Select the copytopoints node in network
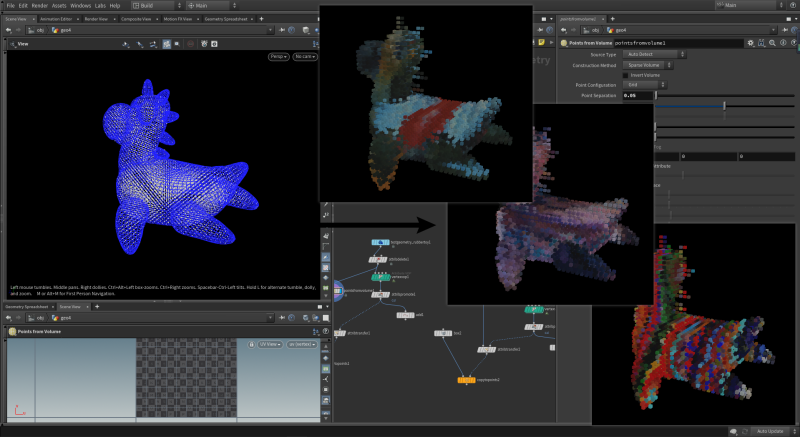800x437 pixels. pyautogui.click(x=466, y=380)
